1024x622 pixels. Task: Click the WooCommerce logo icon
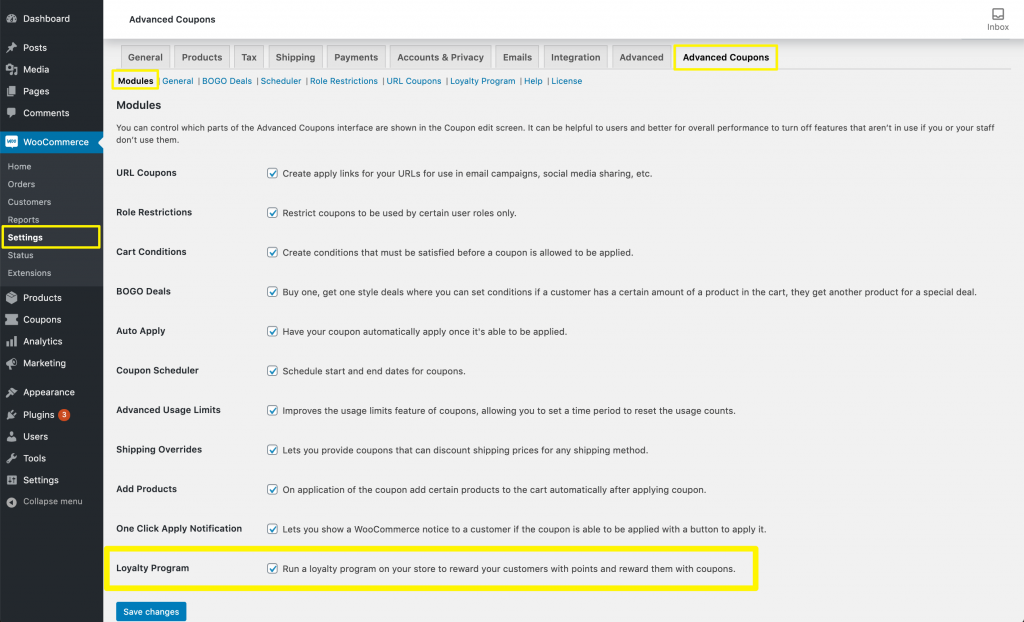click(12, 142)
